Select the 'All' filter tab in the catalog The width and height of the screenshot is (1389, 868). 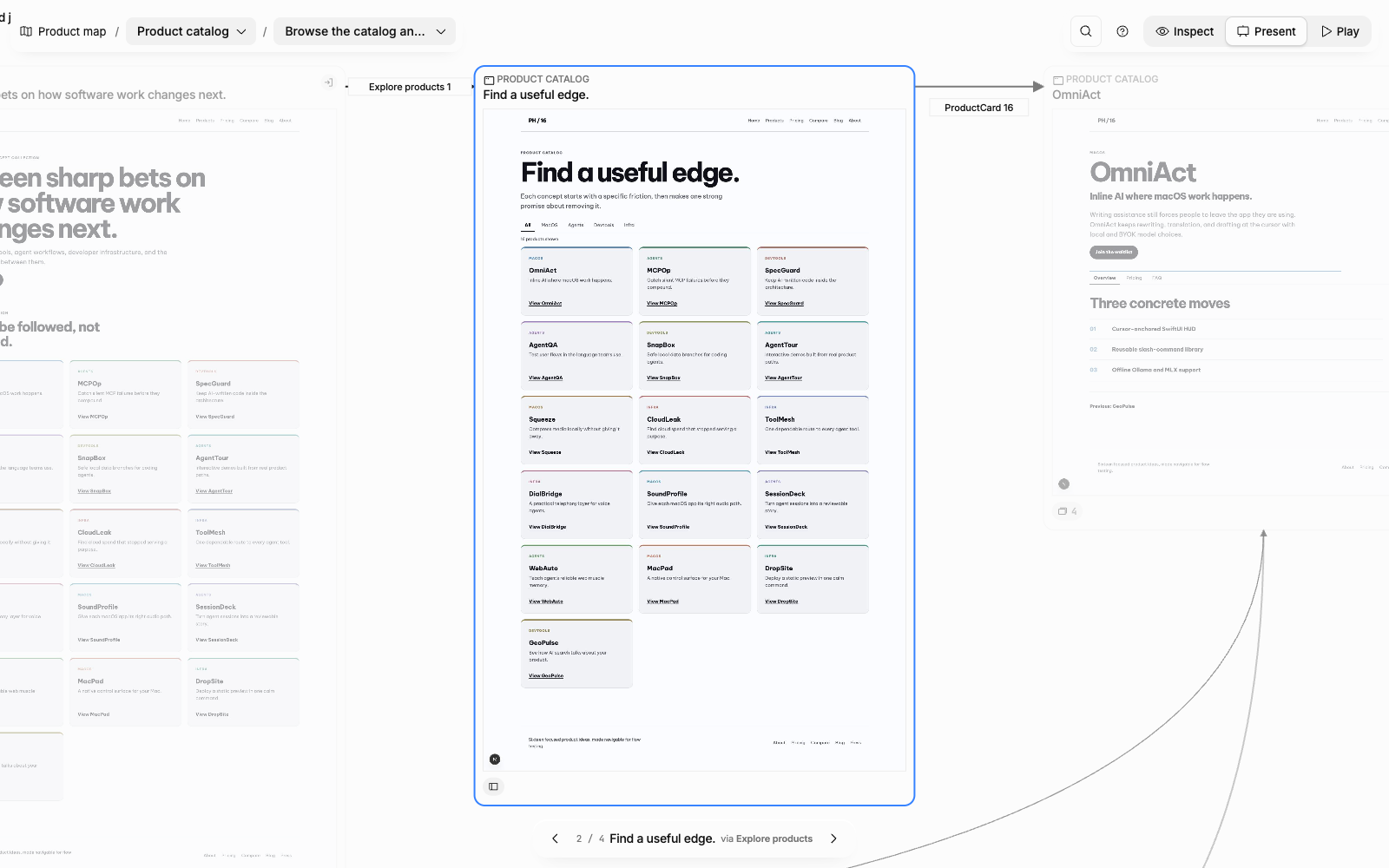click(528, 225)
